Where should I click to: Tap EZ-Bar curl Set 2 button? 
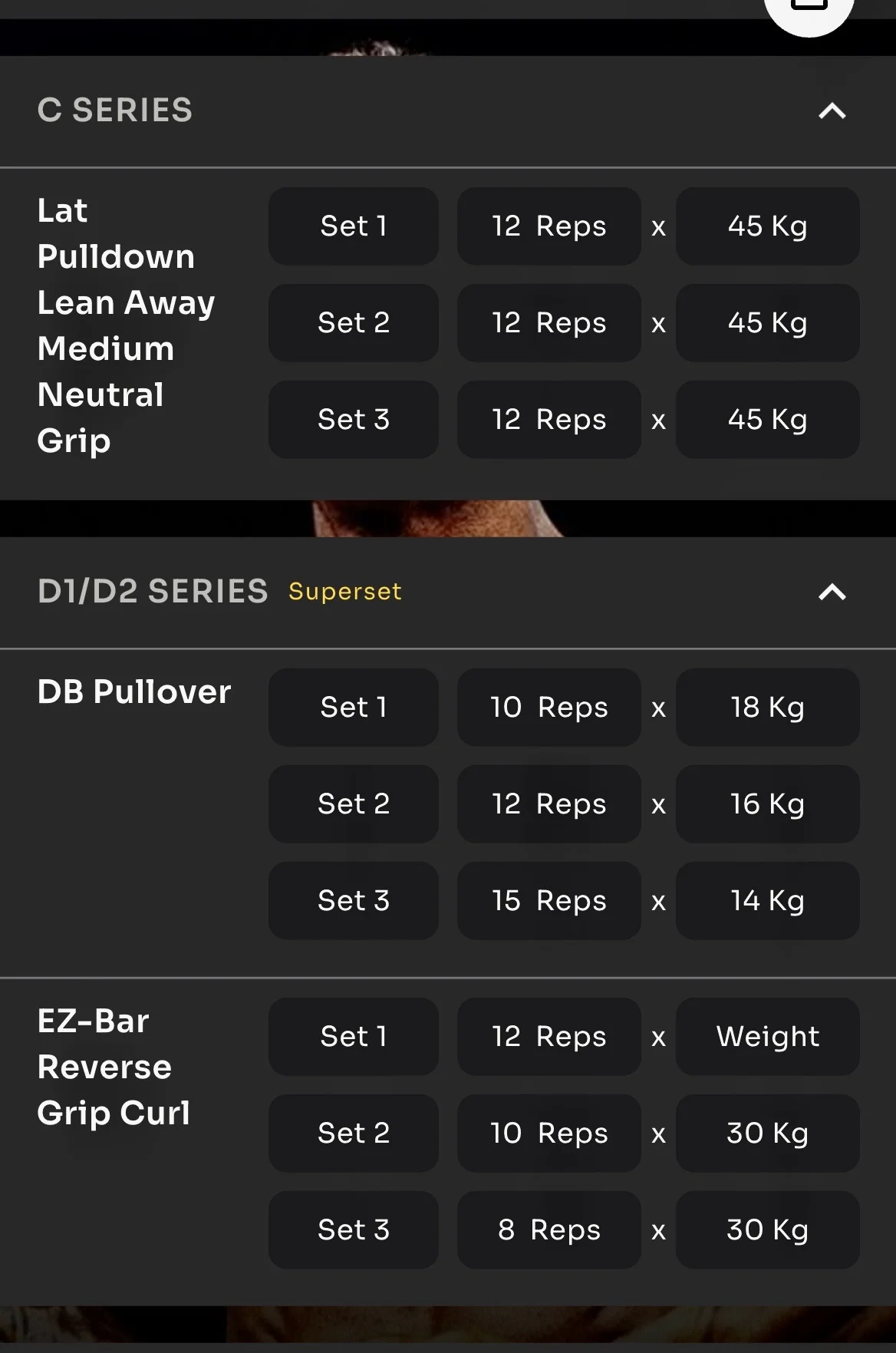point(353,1133)
